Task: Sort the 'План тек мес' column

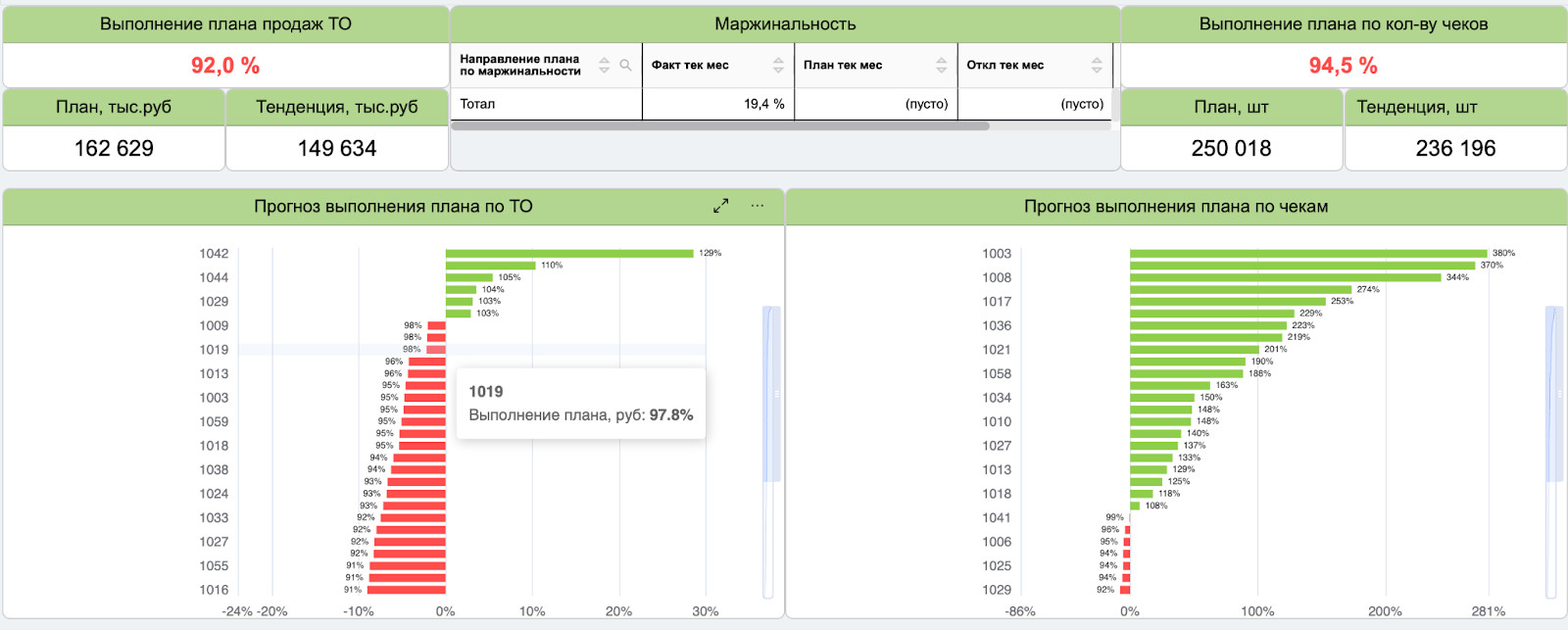Action: coord(942,66)
